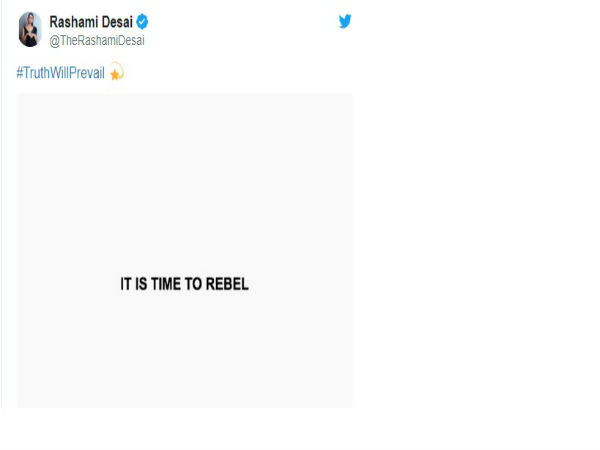600x450 pixels.
Task: Click the "IT IS TIME TO REBEL" text
Action: [x=184, y=284]
